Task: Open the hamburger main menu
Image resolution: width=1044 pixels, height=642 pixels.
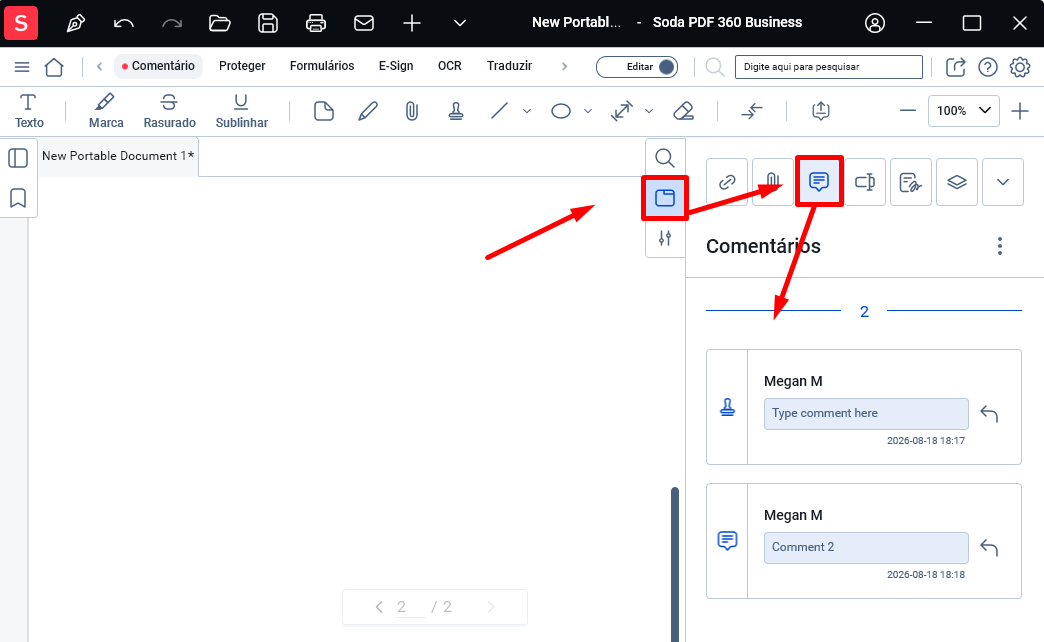Action: pyautogui.click(x=22, y=67)
